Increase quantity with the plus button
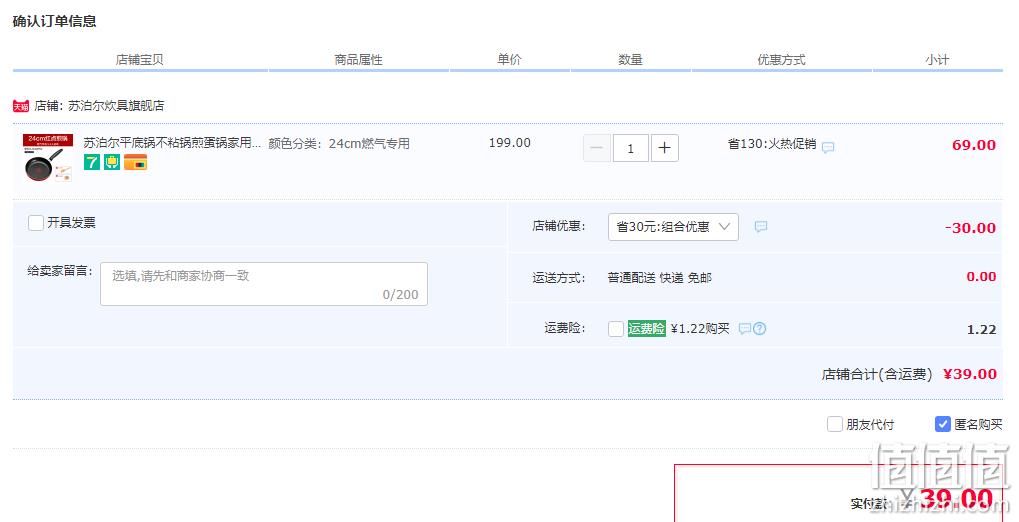Viewport: 1019px width, 522px height. click(664, 148)
